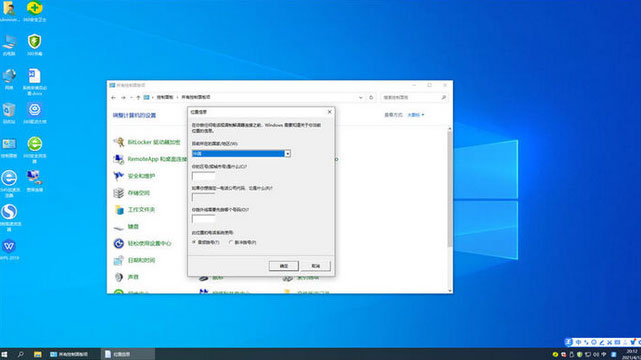Click the area code input field
This screenshot has height=360, width=641.
204,176
